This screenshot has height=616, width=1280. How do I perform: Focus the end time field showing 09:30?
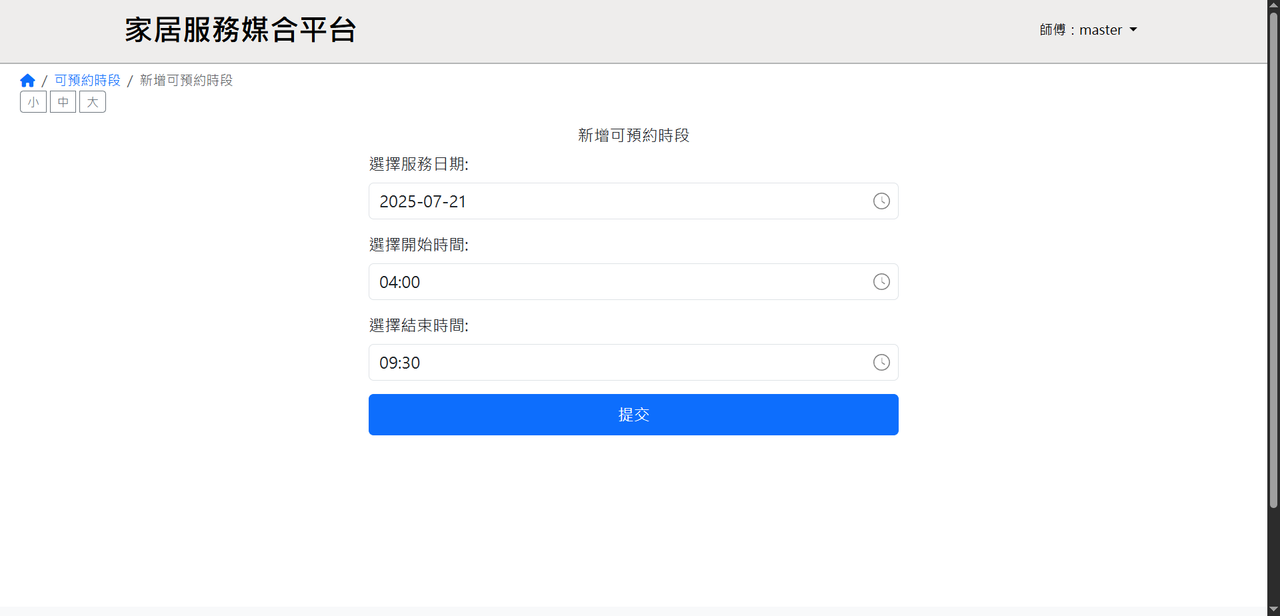[x=633, y=363]
